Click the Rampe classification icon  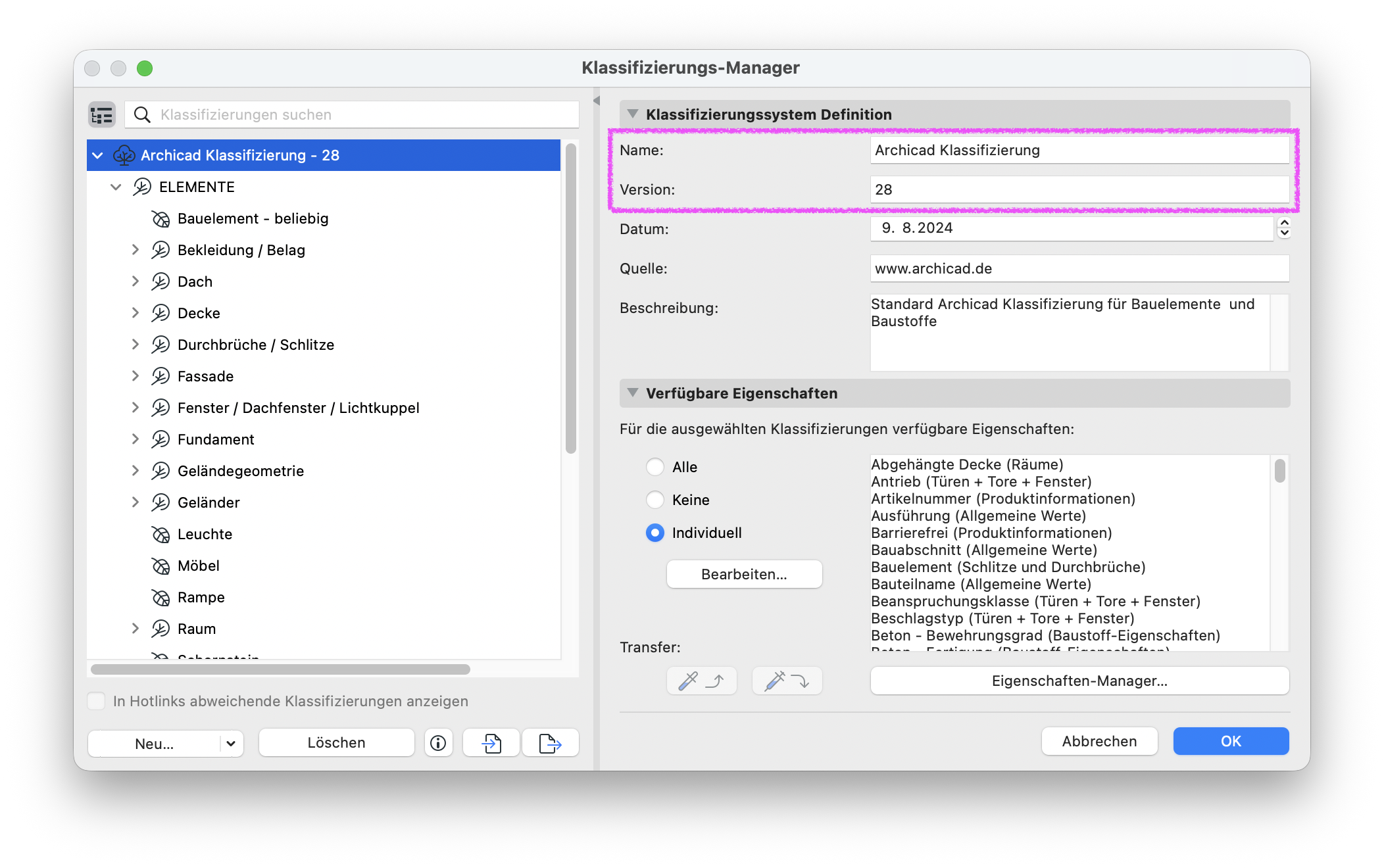click(161, 597)
